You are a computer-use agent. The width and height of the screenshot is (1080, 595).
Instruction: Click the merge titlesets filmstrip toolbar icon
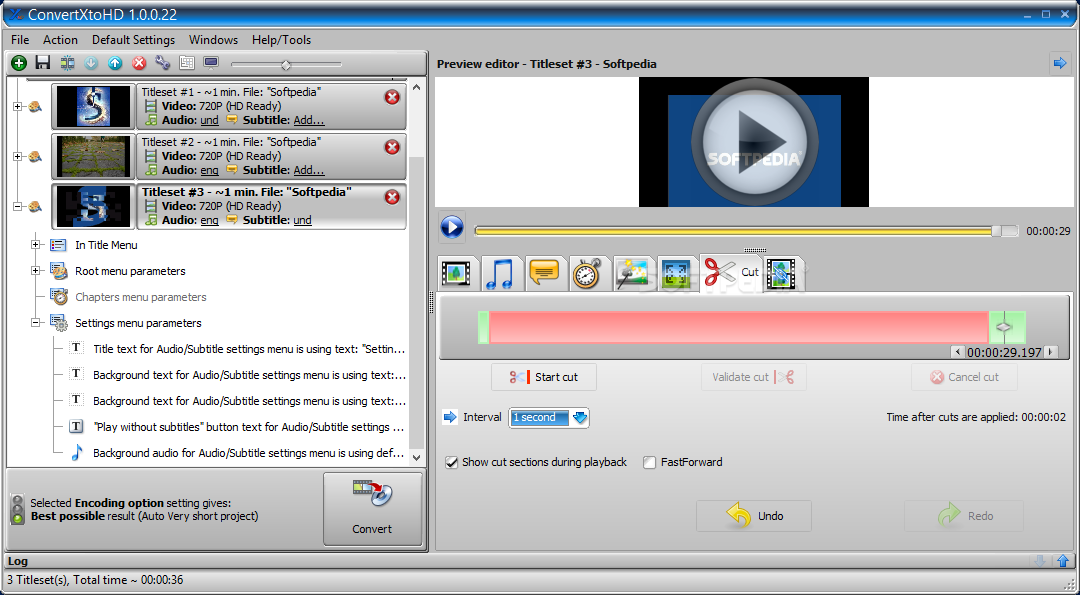[x=68, y=63]
